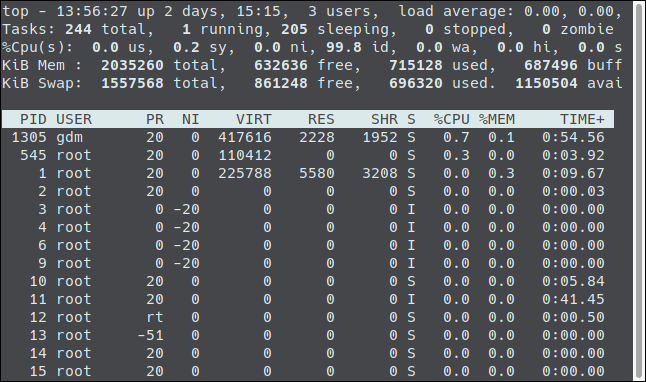The width and height of the screenshot is (646, 382).
Task: Click the buffer memory value 687496
Action: 551,65
